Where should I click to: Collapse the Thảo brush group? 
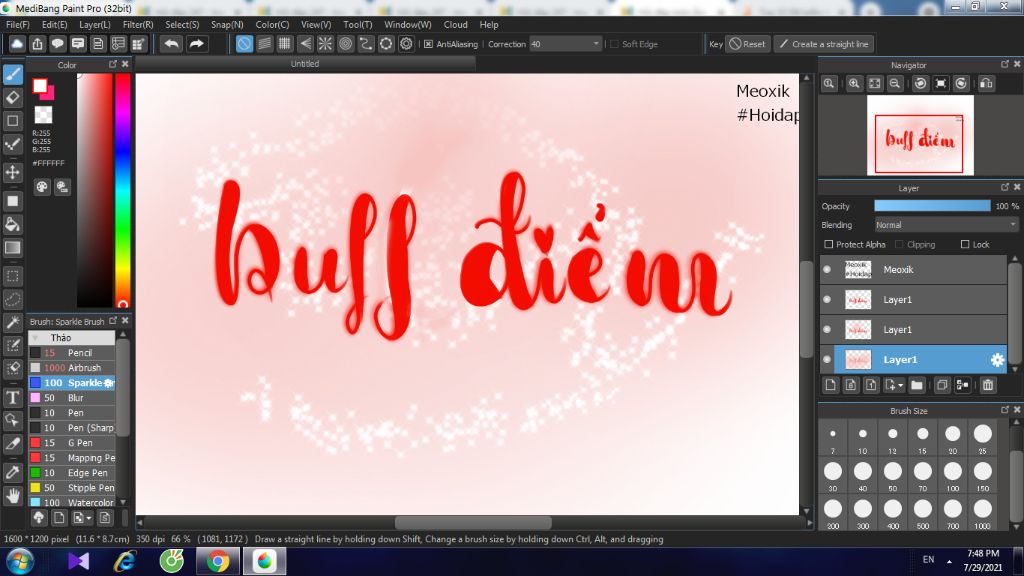[36, 338]
